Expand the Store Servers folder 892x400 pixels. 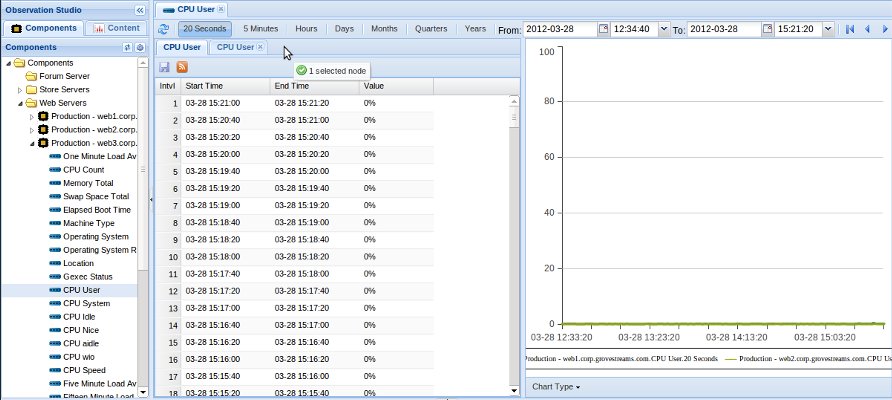click(19, 89)
